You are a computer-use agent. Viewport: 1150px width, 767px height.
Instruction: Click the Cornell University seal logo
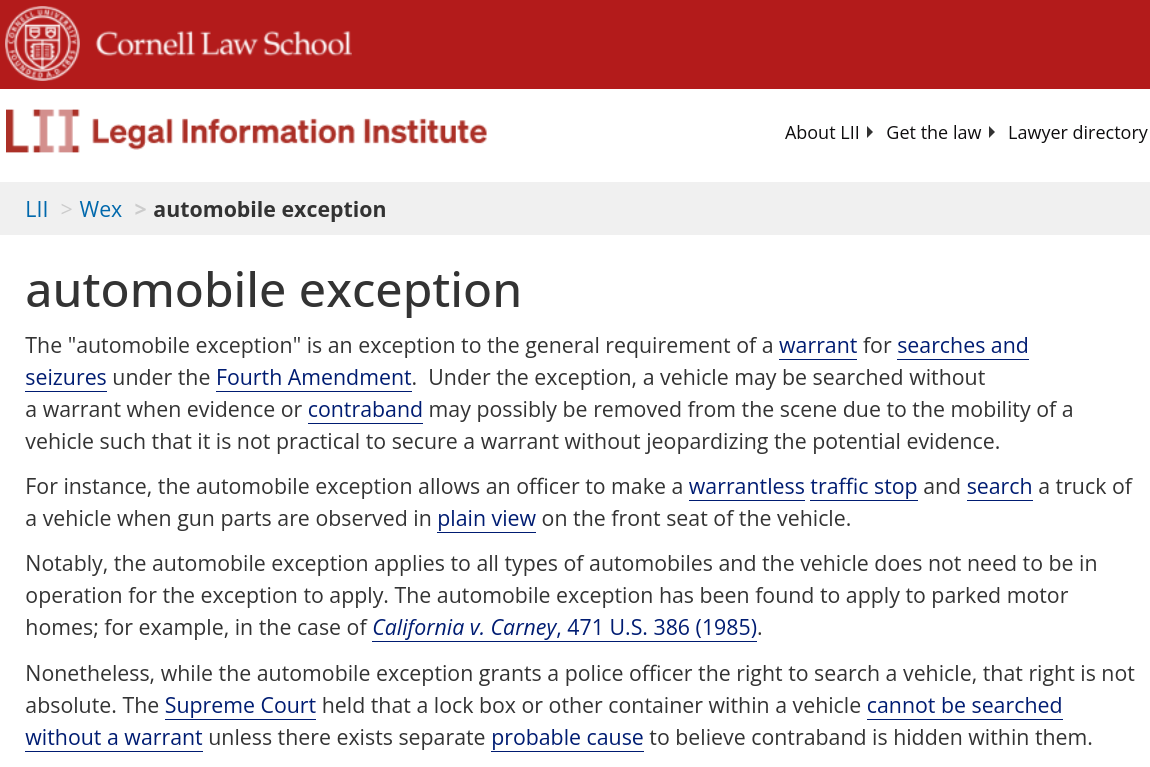43,43
